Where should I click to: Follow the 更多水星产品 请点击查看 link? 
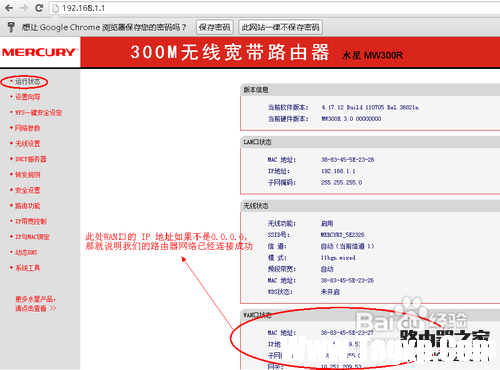point(35,304)
